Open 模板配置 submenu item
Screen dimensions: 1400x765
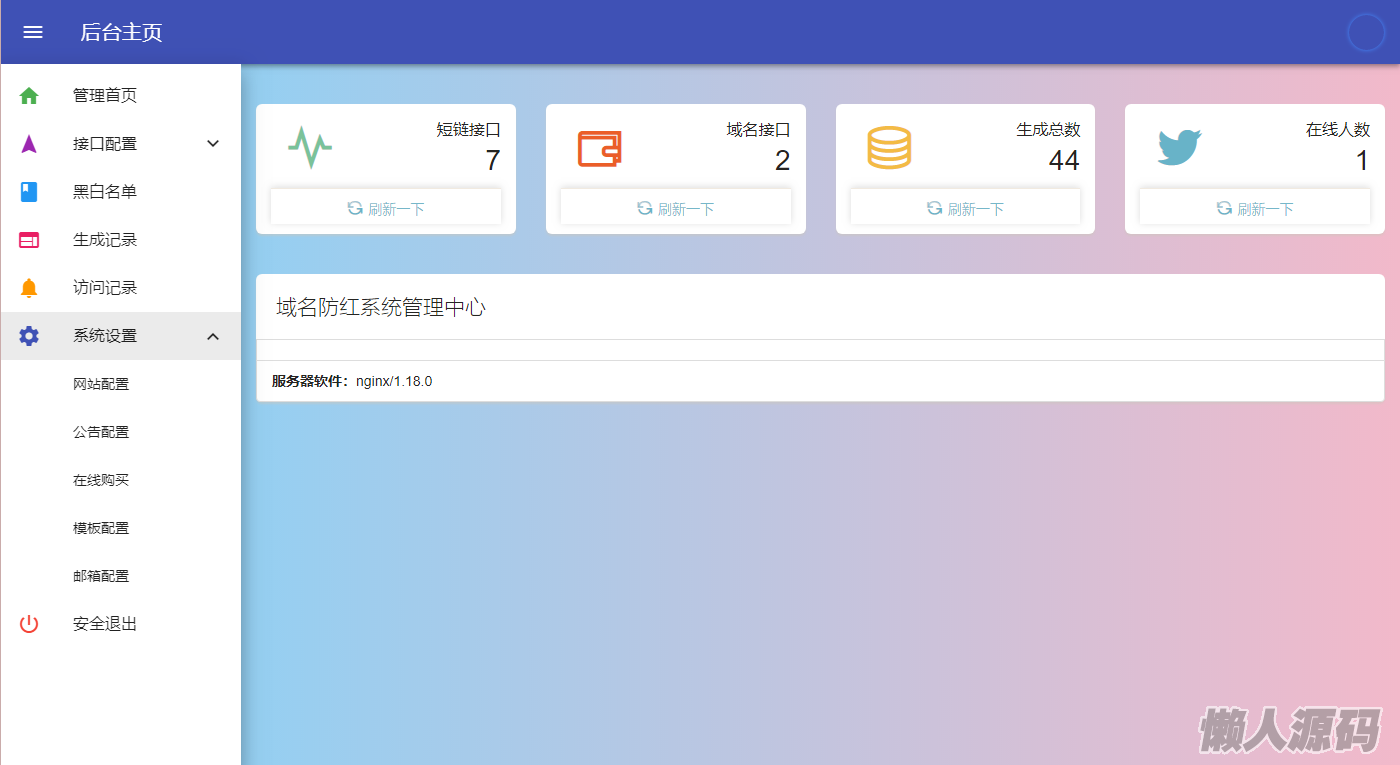120,528
